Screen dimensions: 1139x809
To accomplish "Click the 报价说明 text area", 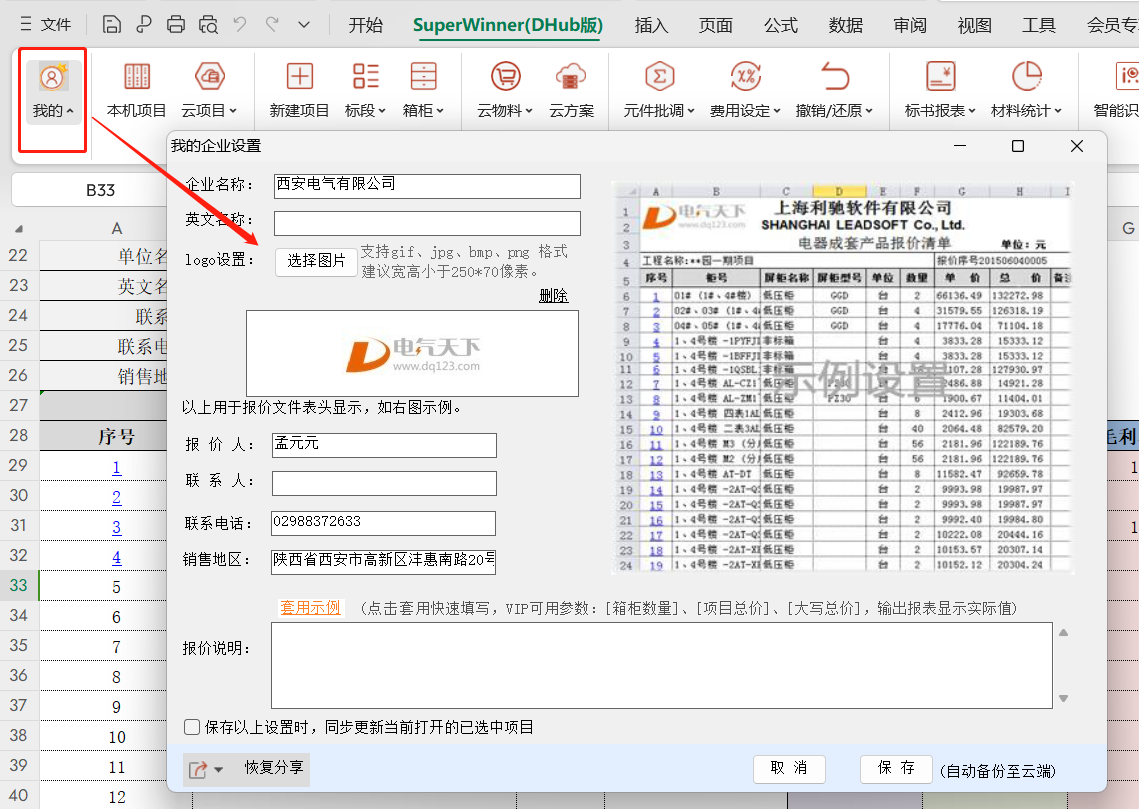I will 662,665.
